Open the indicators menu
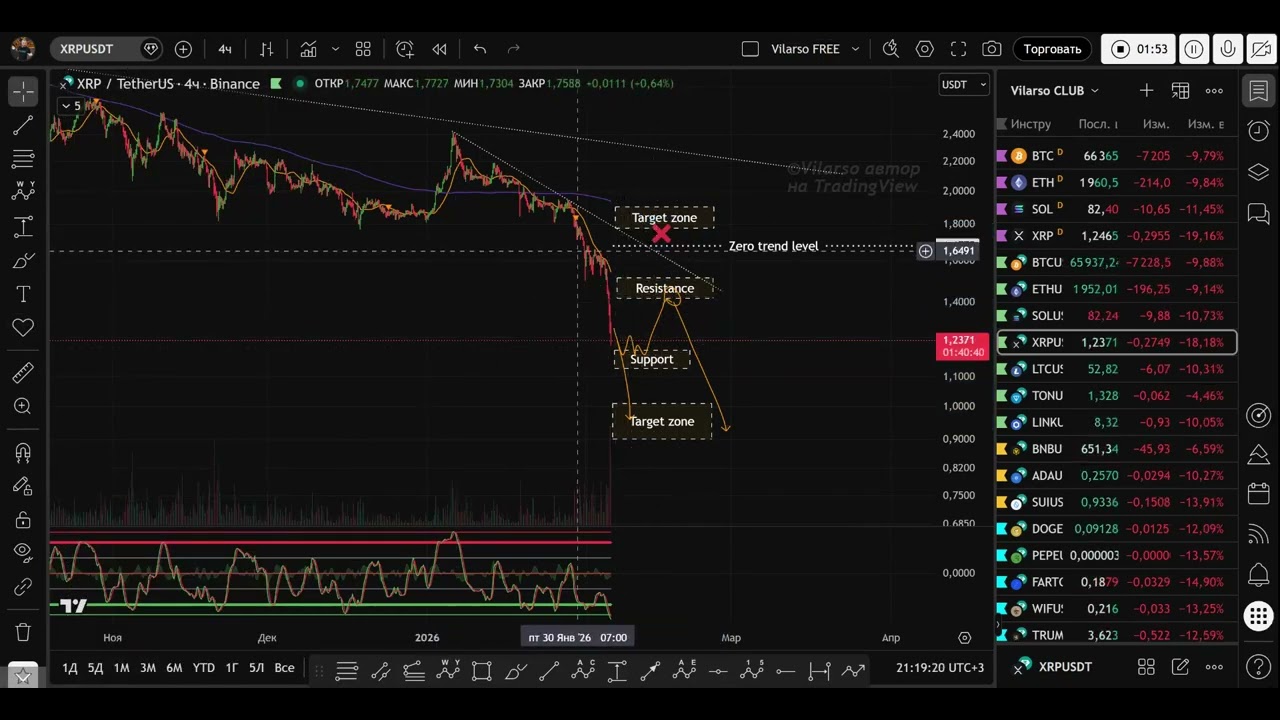The image size is (1280, 720). click(x=308, y=49)
